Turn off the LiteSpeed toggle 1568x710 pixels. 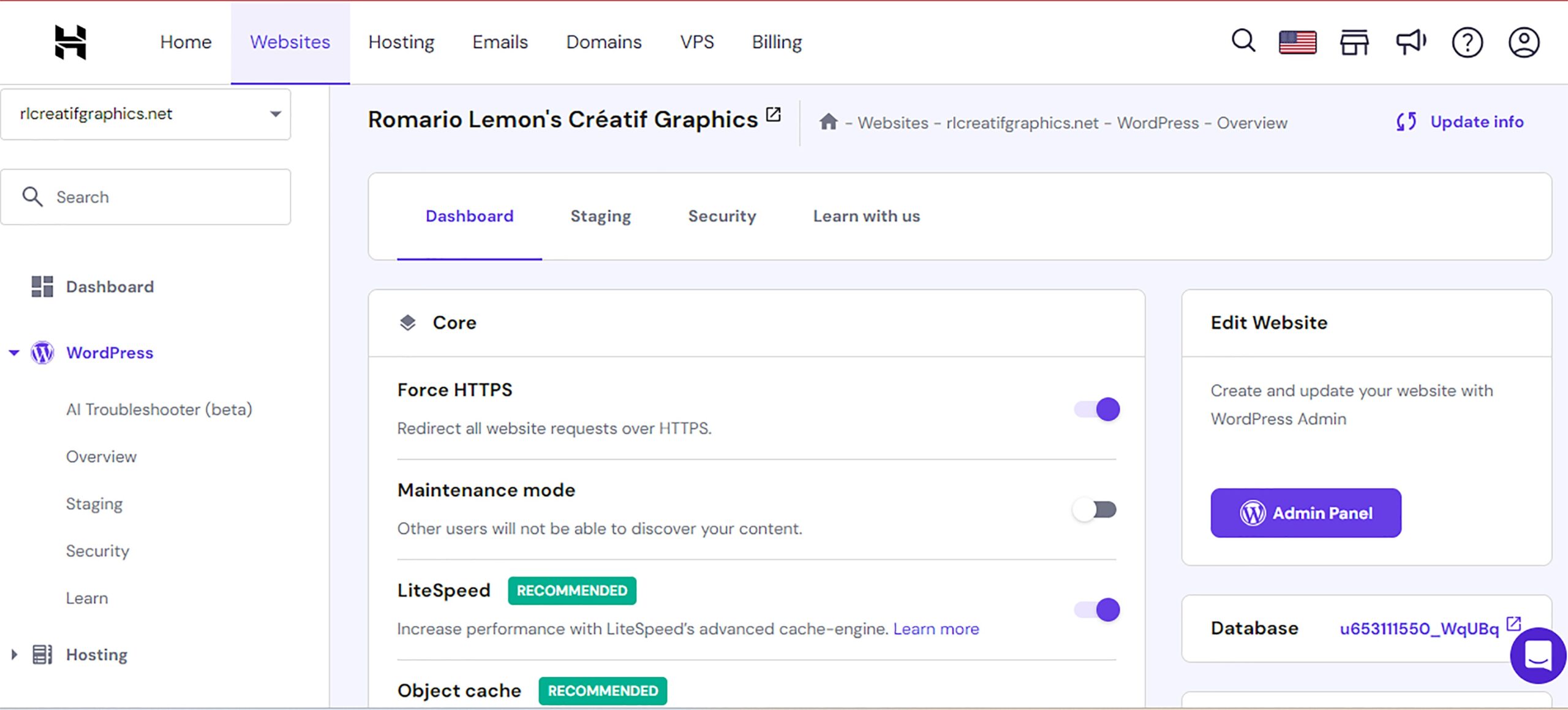click(x=1096, y=610)
